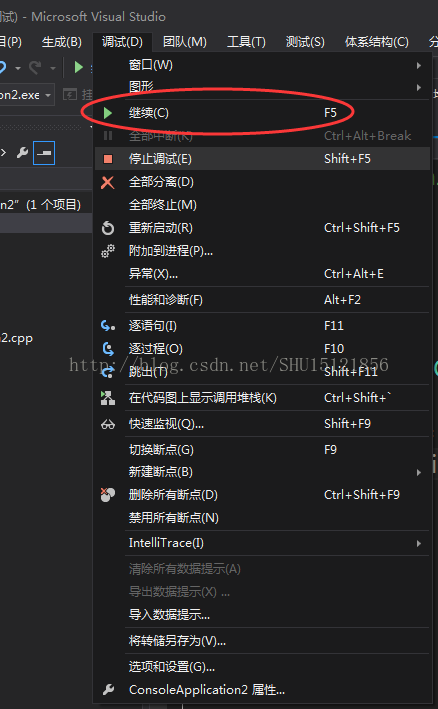The height and width of the screenshot is (709, 438).
Task: Choose 逐语句(I) menu item
Action: pos(261,326)
